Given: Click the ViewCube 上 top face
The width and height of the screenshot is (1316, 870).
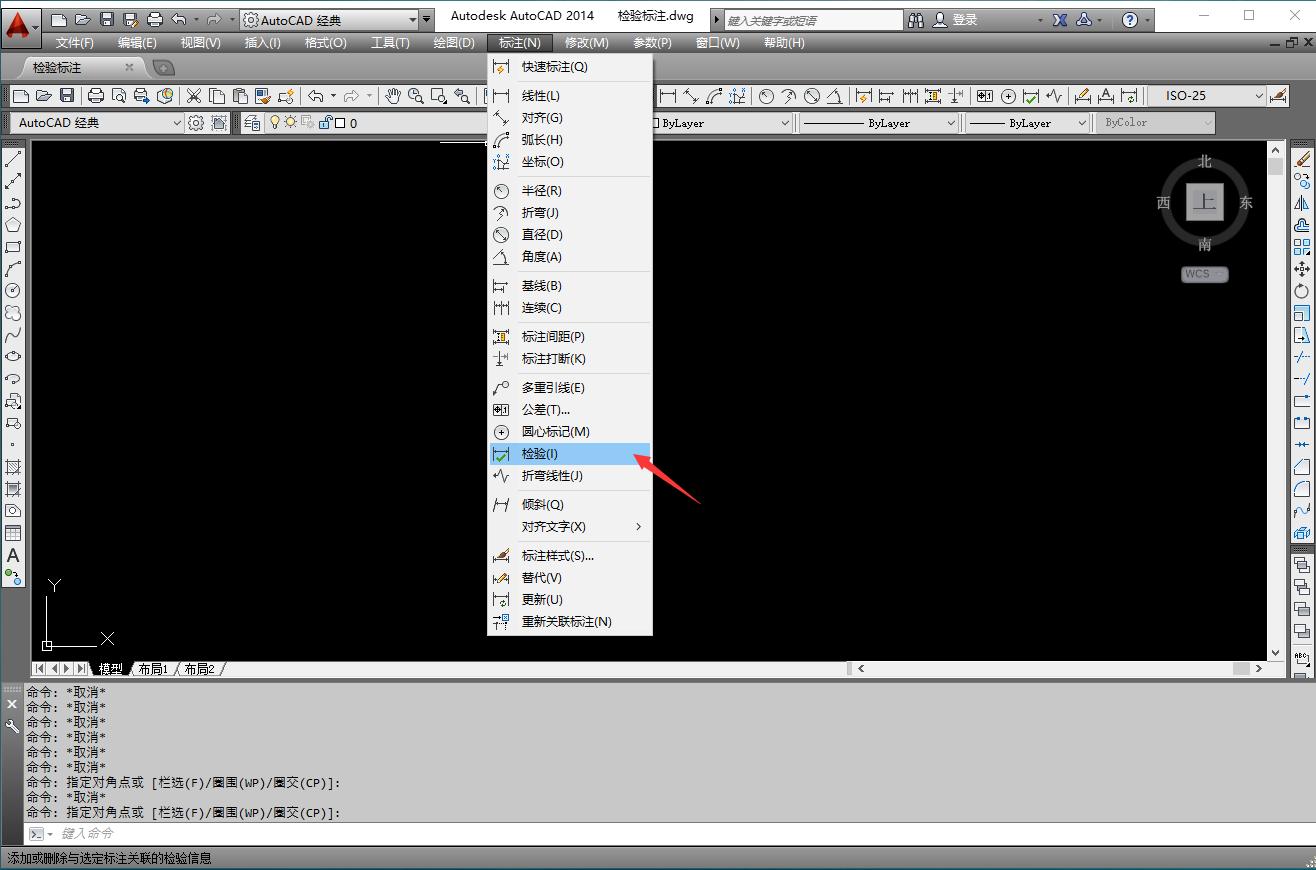Looking at the screenshot, I should tap(1204, 202).
